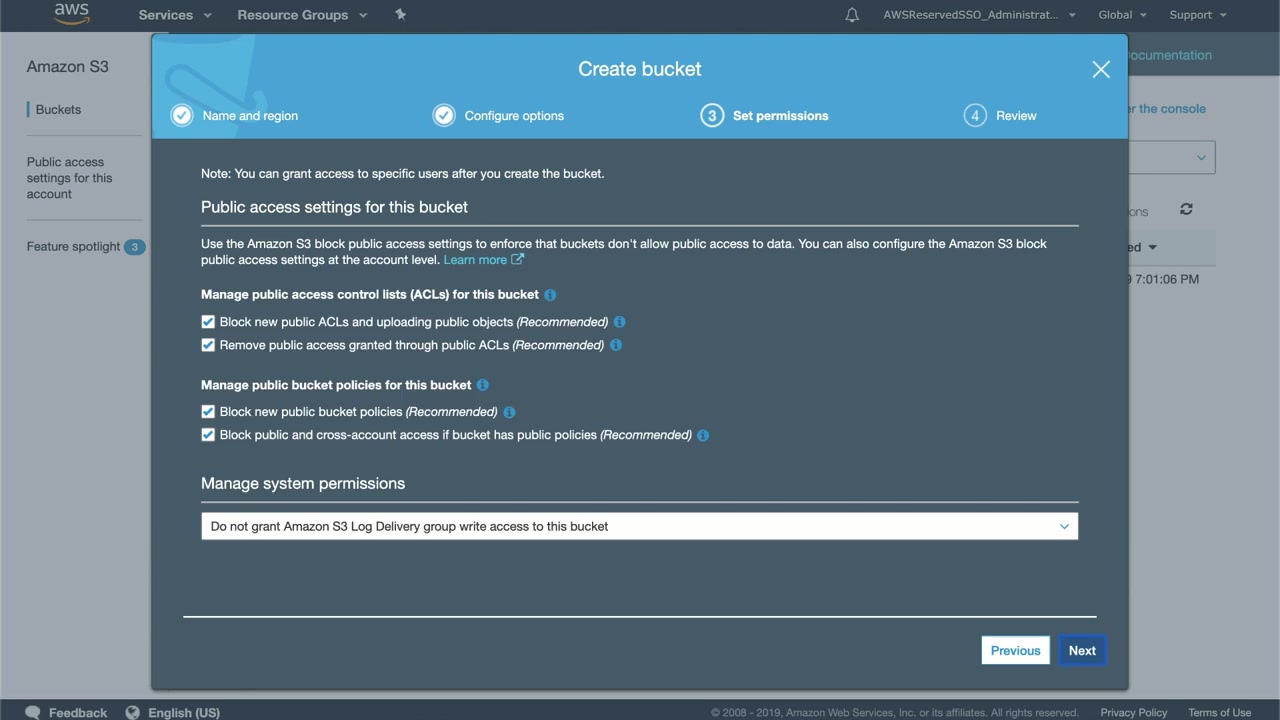Image resolution: width=1280 pixels, height=720 pixels.
Task: Click the Amazon S3 sidebar title
Action: (68, 67)
